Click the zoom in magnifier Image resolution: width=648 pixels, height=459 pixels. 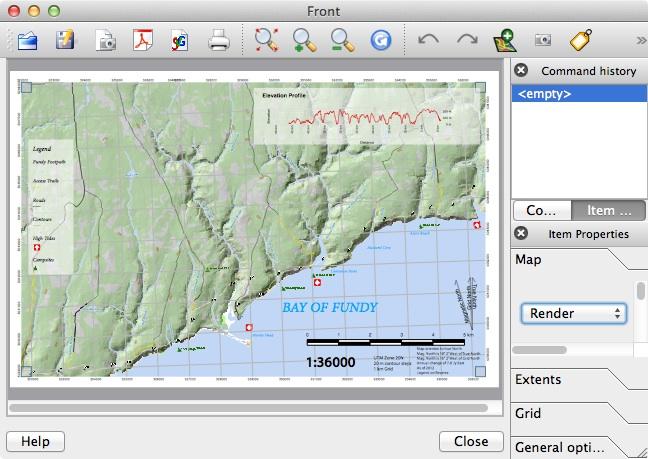(304, 41)
